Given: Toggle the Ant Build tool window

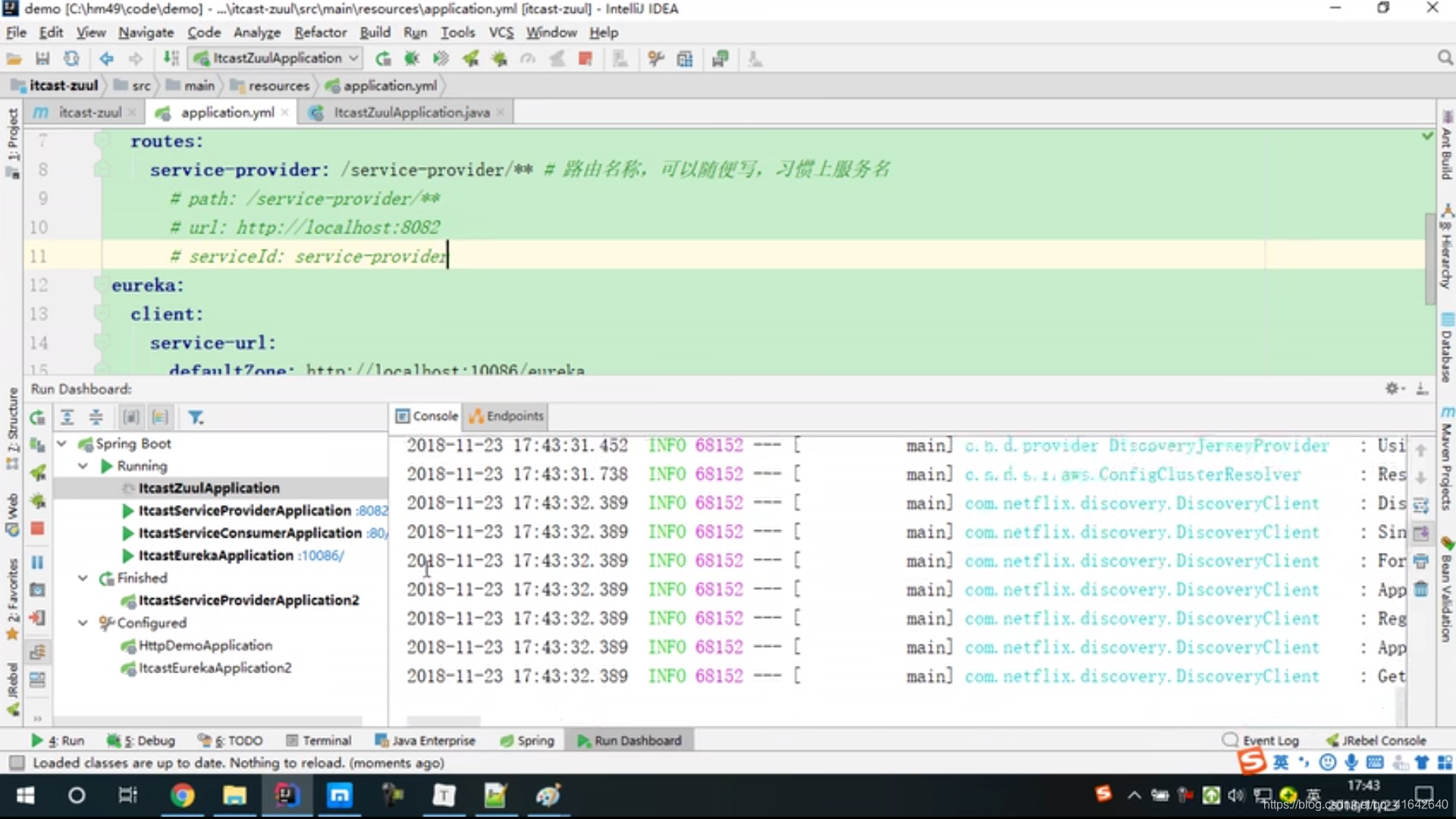Looking at the screenshot, I should [1447, 146].
